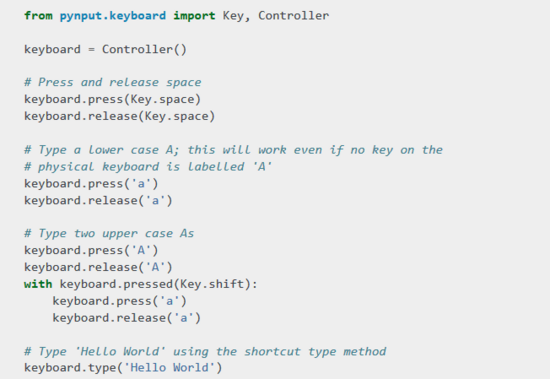Click the keyboard.release(Key.space) line
Viewport: 550px width, 379px height.
119,116
